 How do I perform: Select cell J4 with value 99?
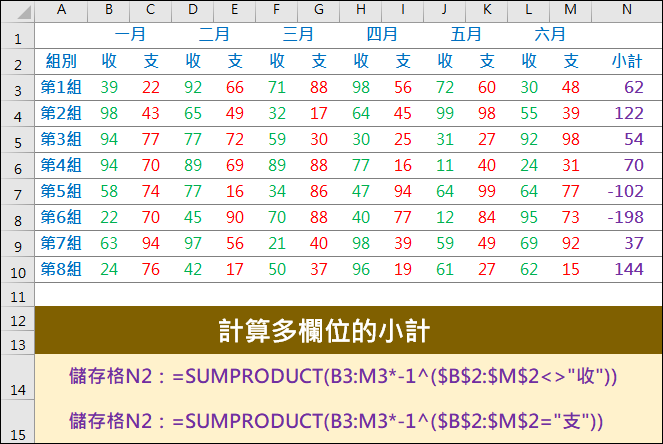tap(444, 114)
